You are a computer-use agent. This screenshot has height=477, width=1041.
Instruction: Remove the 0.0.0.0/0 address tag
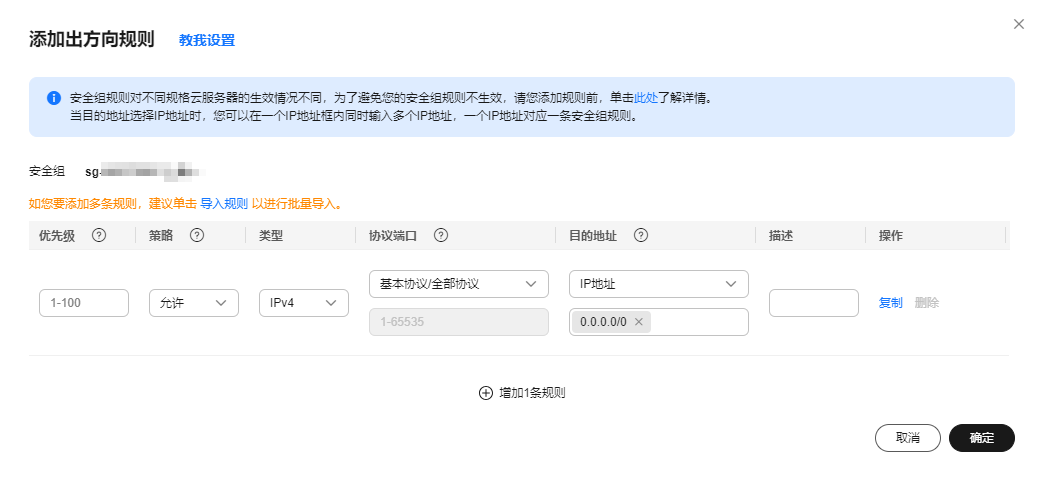pyautogui.click(x=639, y=322)
